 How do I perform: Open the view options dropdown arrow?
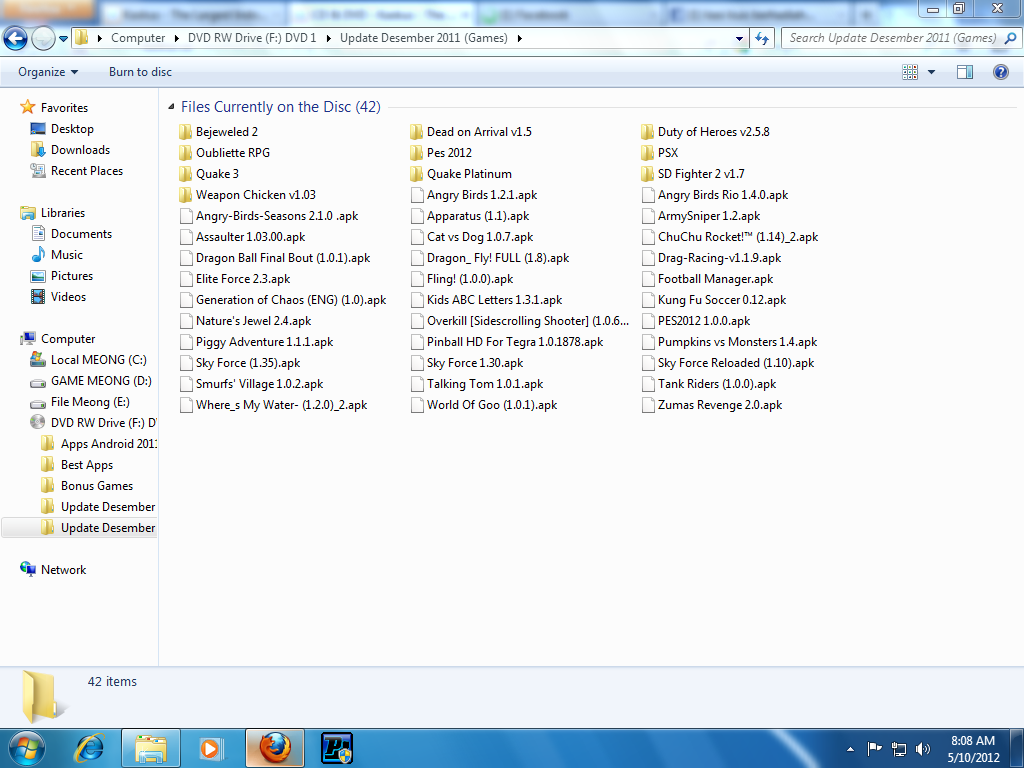931,72
